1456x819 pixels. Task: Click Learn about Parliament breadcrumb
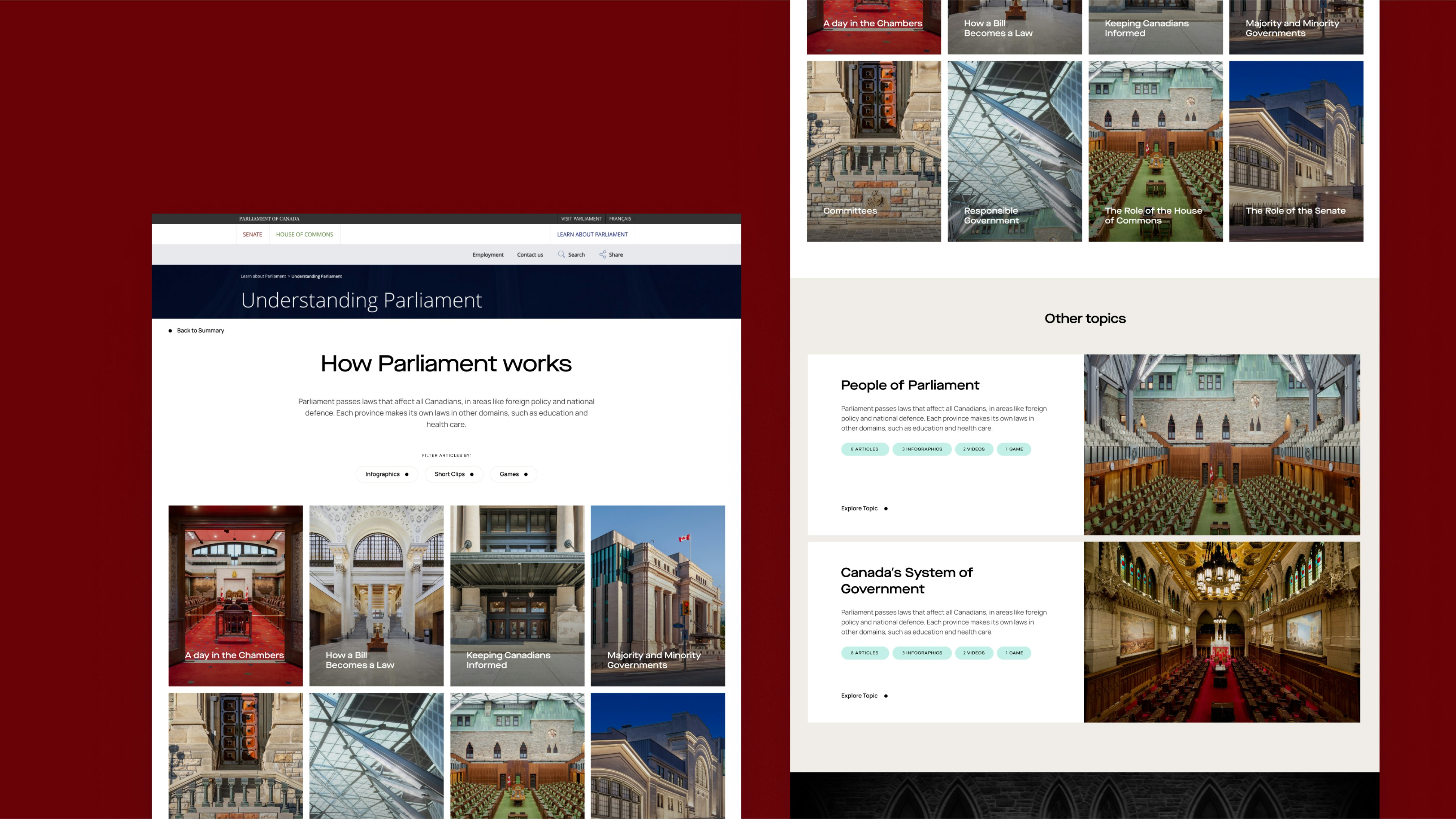[263, 276]
